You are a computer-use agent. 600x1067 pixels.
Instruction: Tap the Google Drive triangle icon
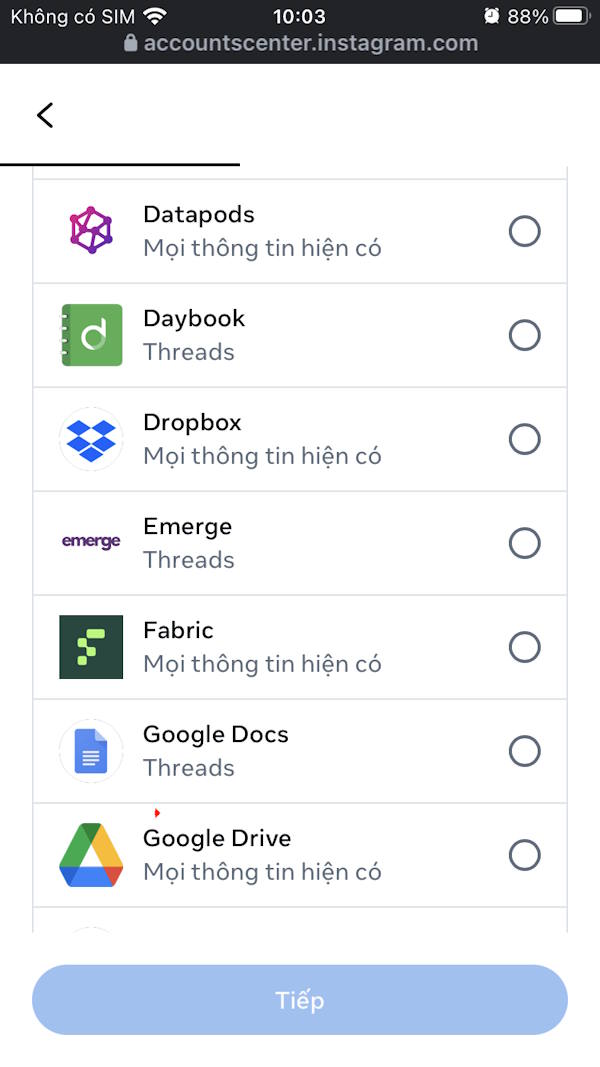click(91, 855)
